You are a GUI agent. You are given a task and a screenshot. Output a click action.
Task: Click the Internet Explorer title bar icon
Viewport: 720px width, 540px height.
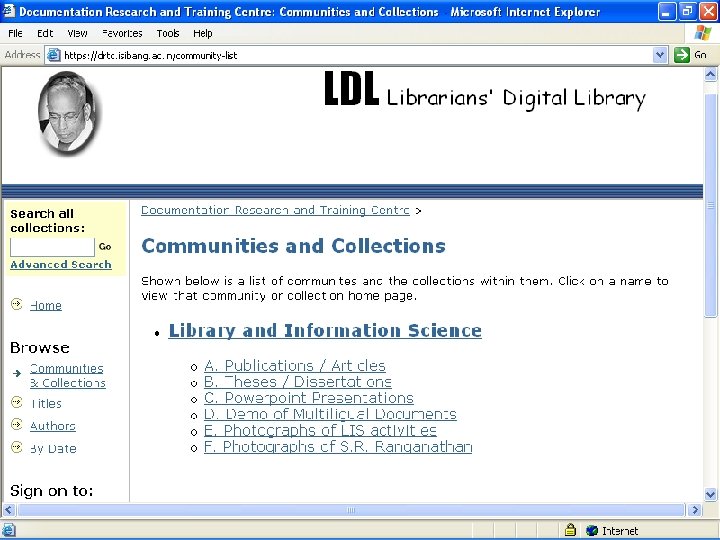9,11
